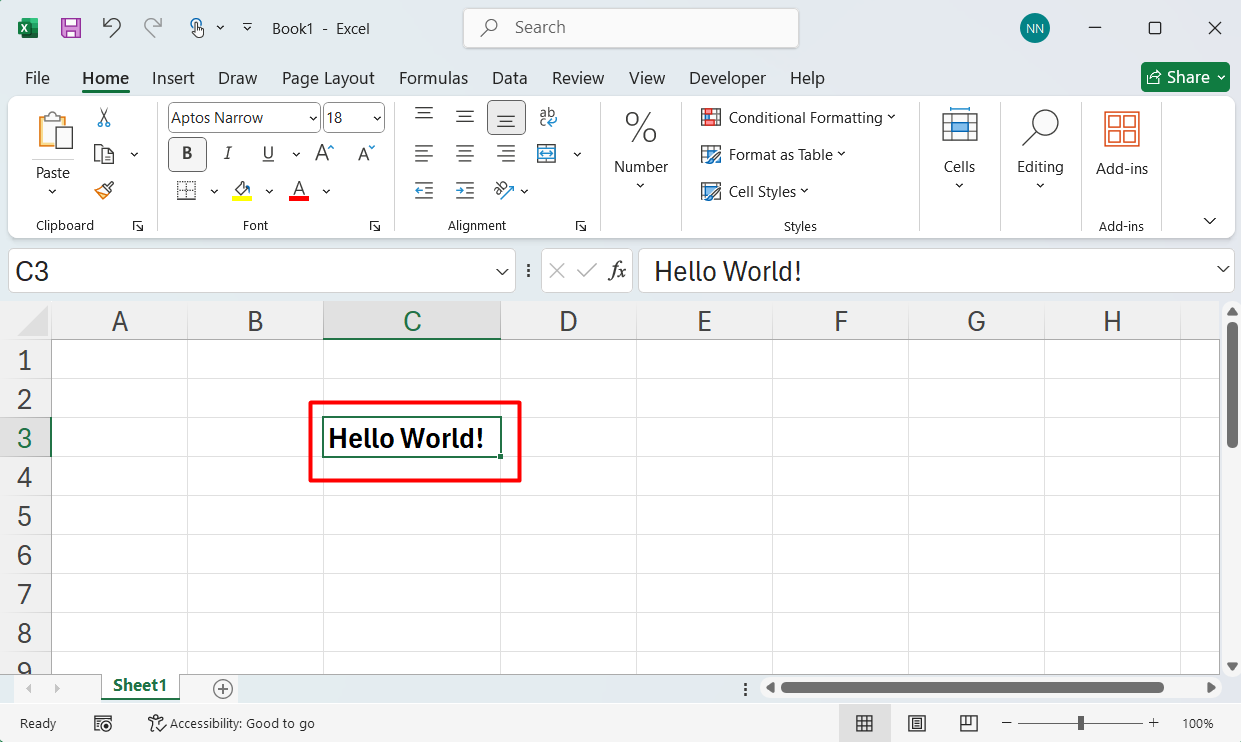
Task: Click the Wrap Text icon
Action: (547, 118)
